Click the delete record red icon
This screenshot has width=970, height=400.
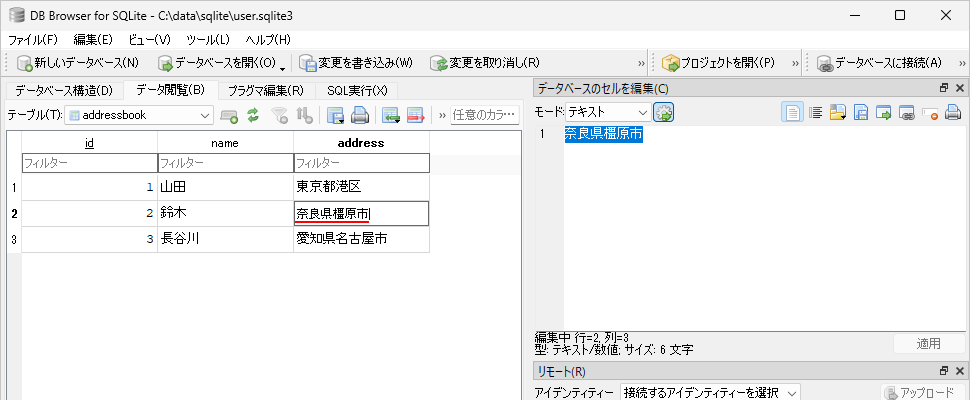pyautogui.click(x=415, y=114)
